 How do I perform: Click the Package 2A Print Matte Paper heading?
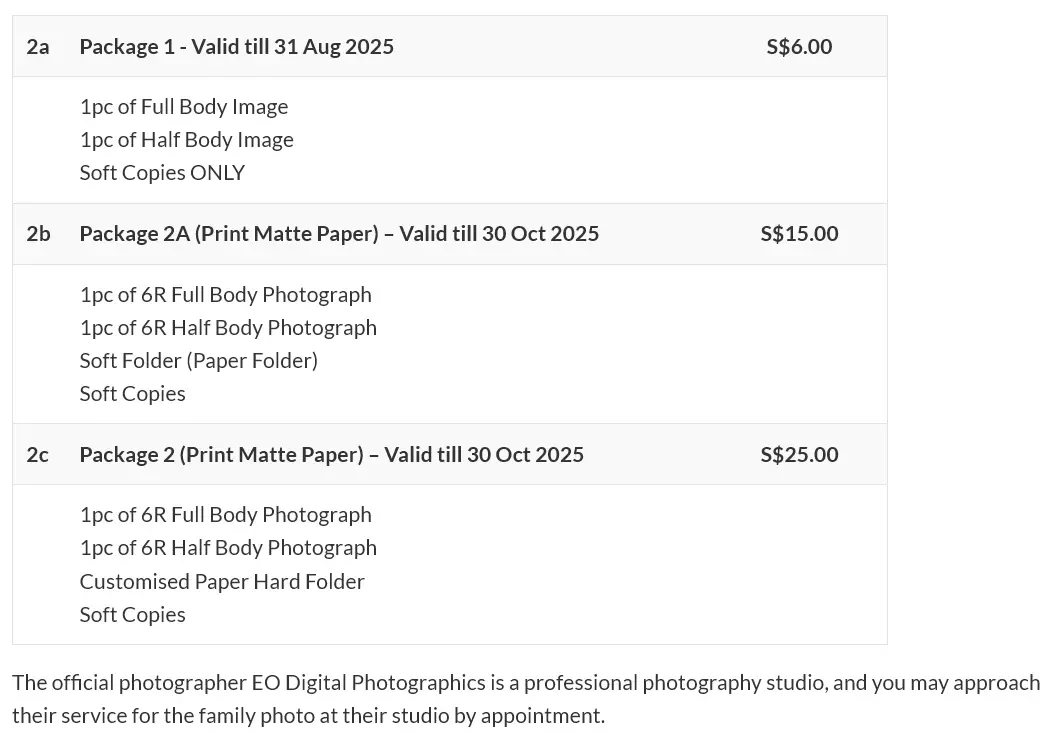(x=339, y=233)
